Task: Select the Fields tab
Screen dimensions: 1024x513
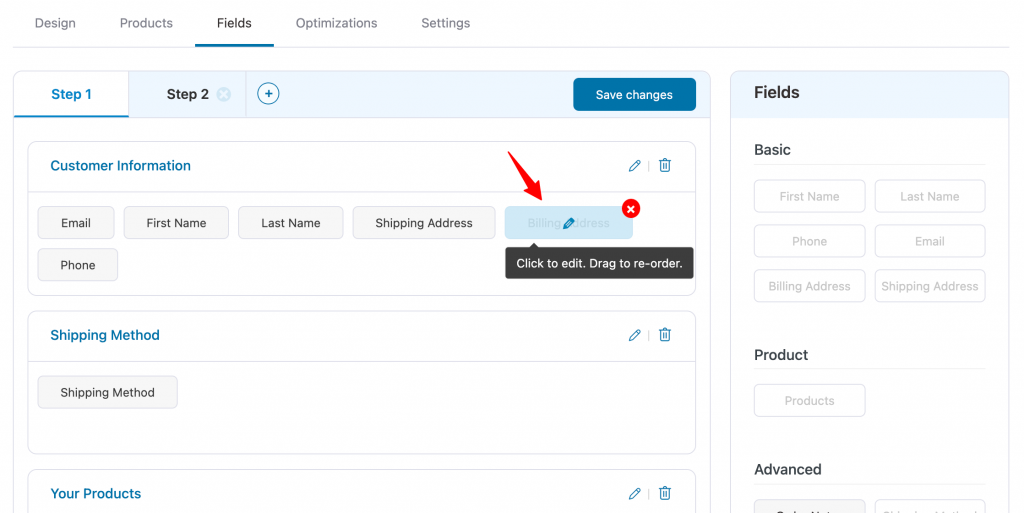Action: click(x=234, y=23)
